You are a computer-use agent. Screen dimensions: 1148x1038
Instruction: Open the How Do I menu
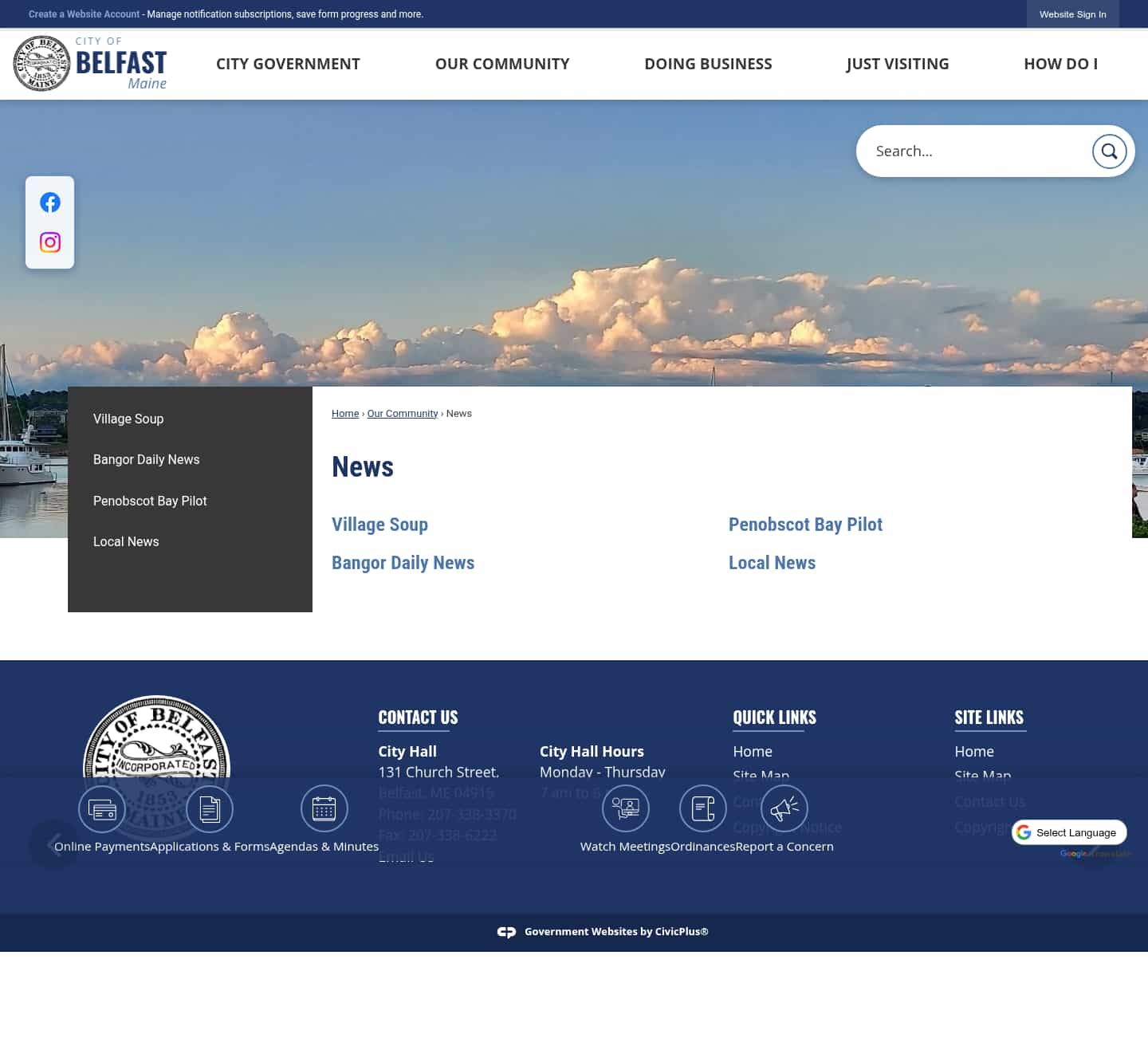tap(1061, 64)
